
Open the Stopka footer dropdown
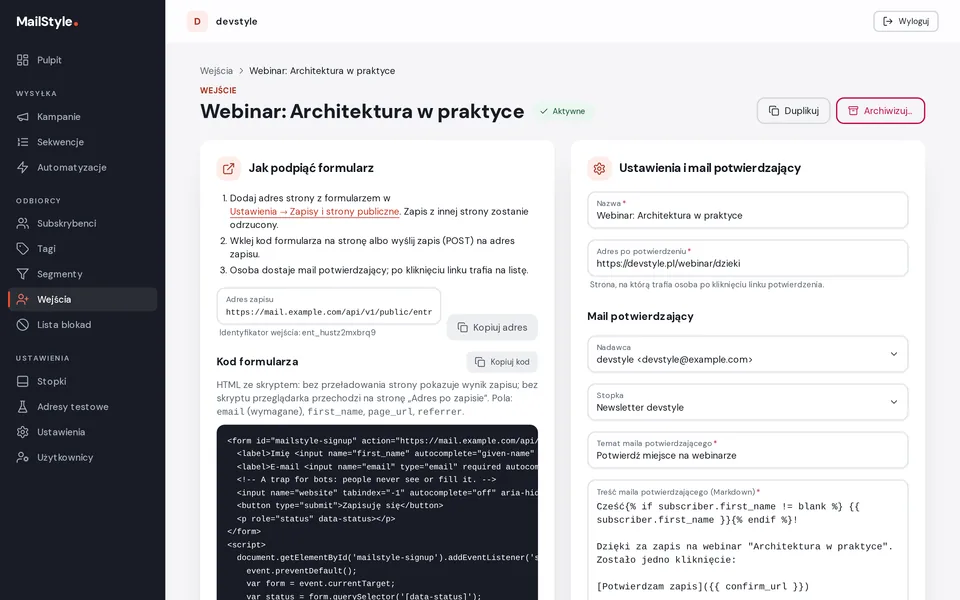coord(748,402)
